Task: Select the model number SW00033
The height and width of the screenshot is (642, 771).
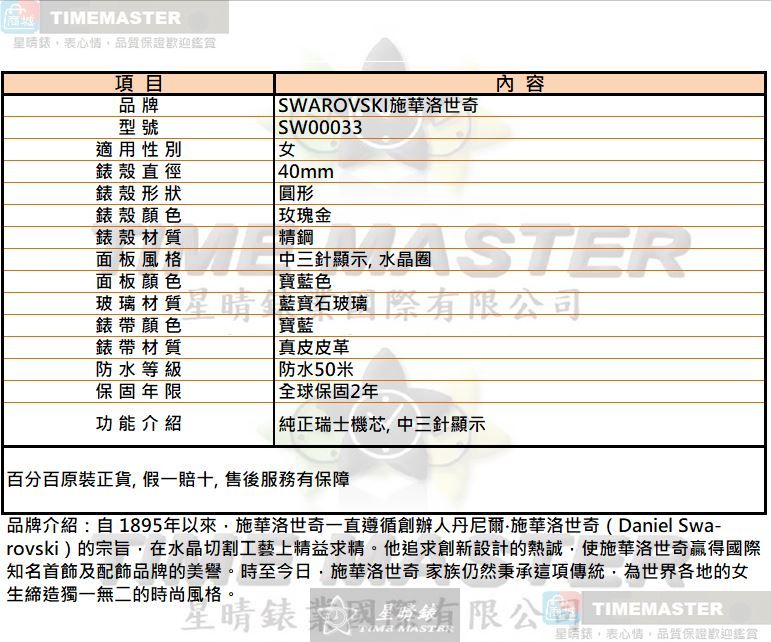Action: point(320,128)
